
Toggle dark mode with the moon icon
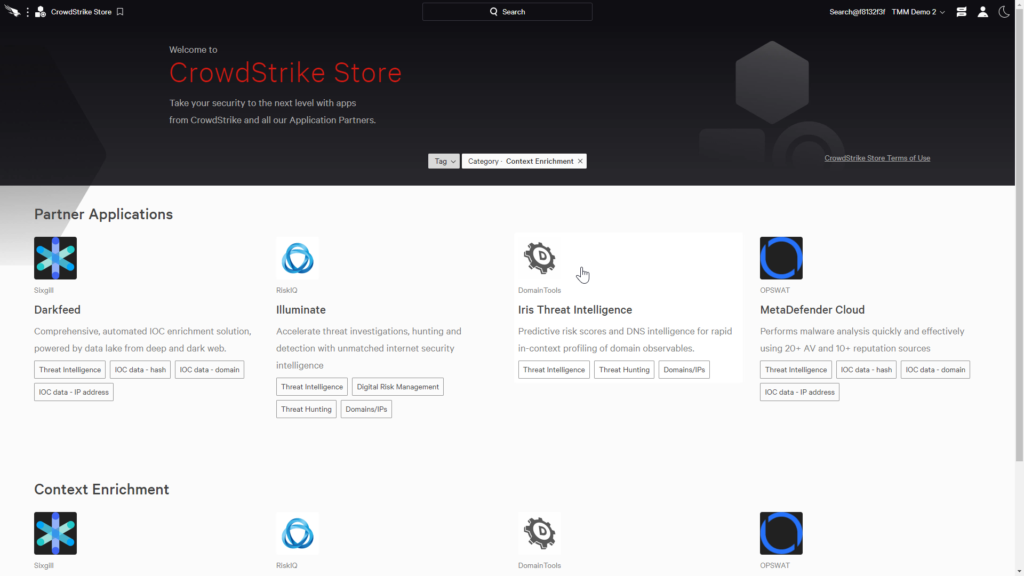click(1004, 12)
